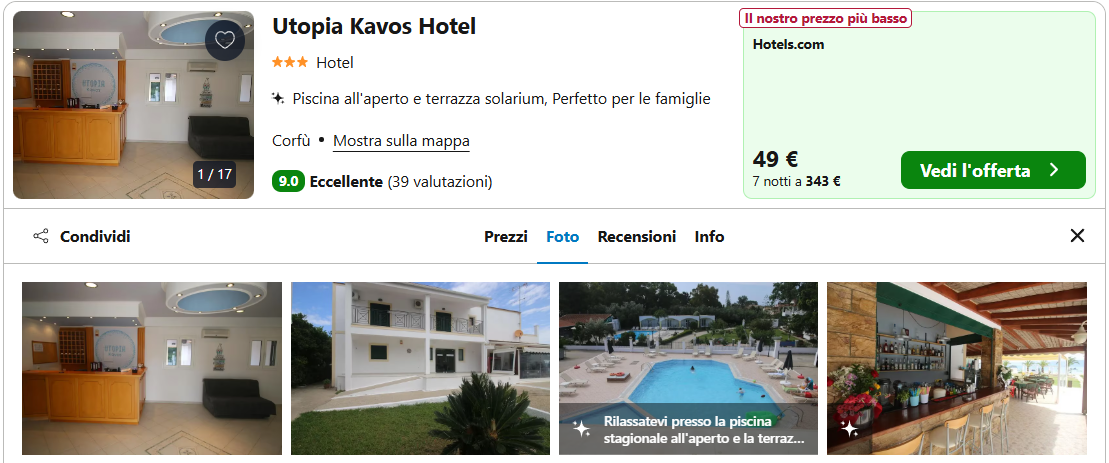Click the sparkle icon on pool photo
Screen dimensions: 1109x463
click(581, 428)
